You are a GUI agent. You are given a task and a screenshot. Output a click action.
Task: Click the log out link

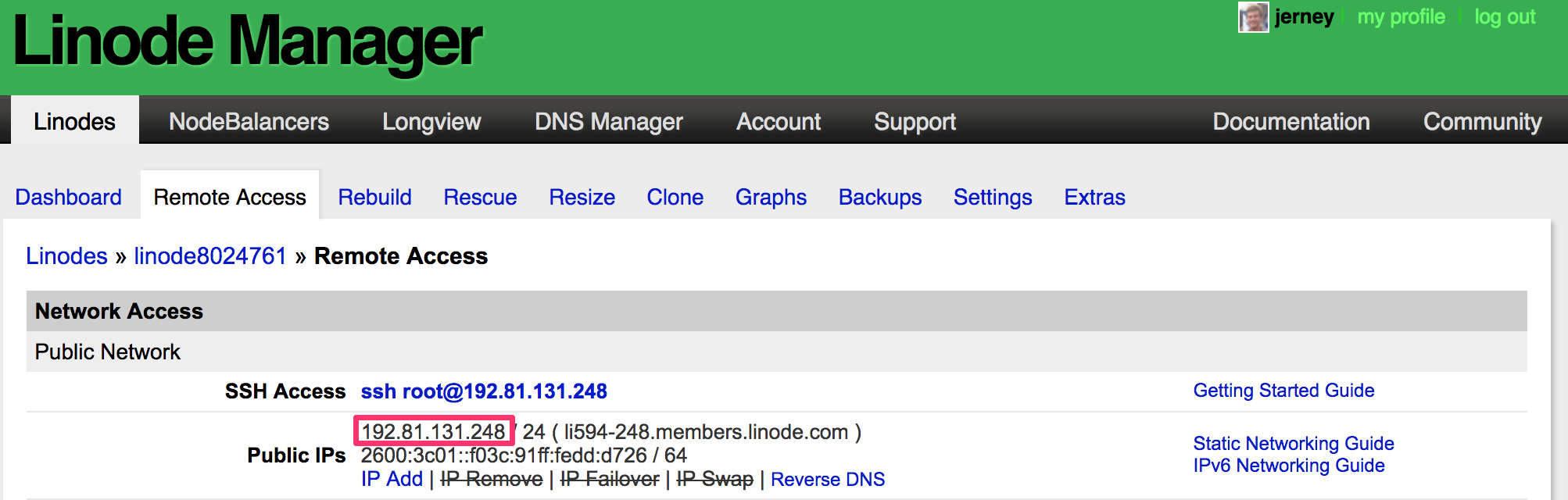[x=1505, y=17]
